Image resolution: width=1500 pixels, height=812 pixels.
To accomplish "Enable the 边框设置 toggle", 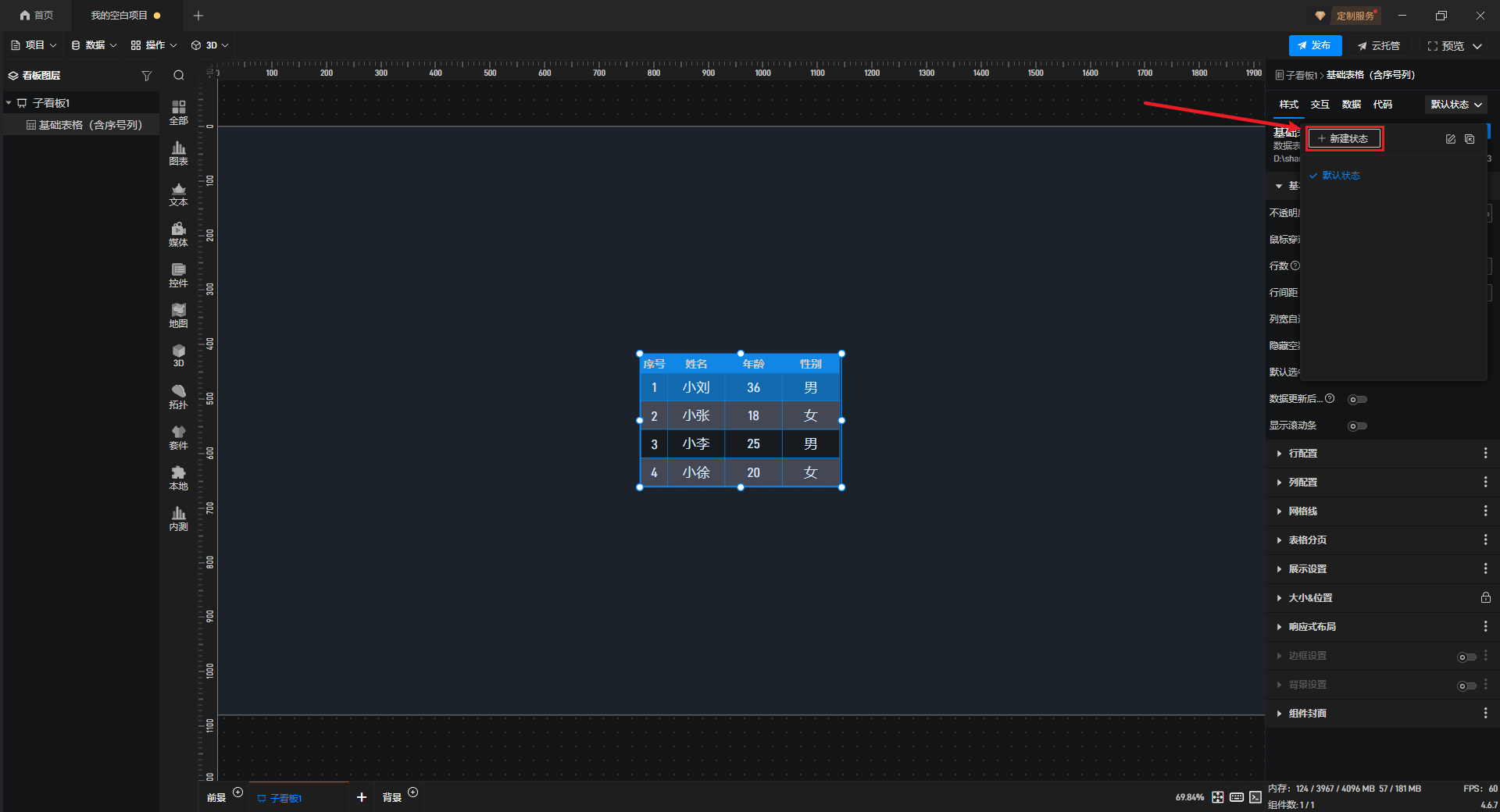I will tap(1466, 657).
